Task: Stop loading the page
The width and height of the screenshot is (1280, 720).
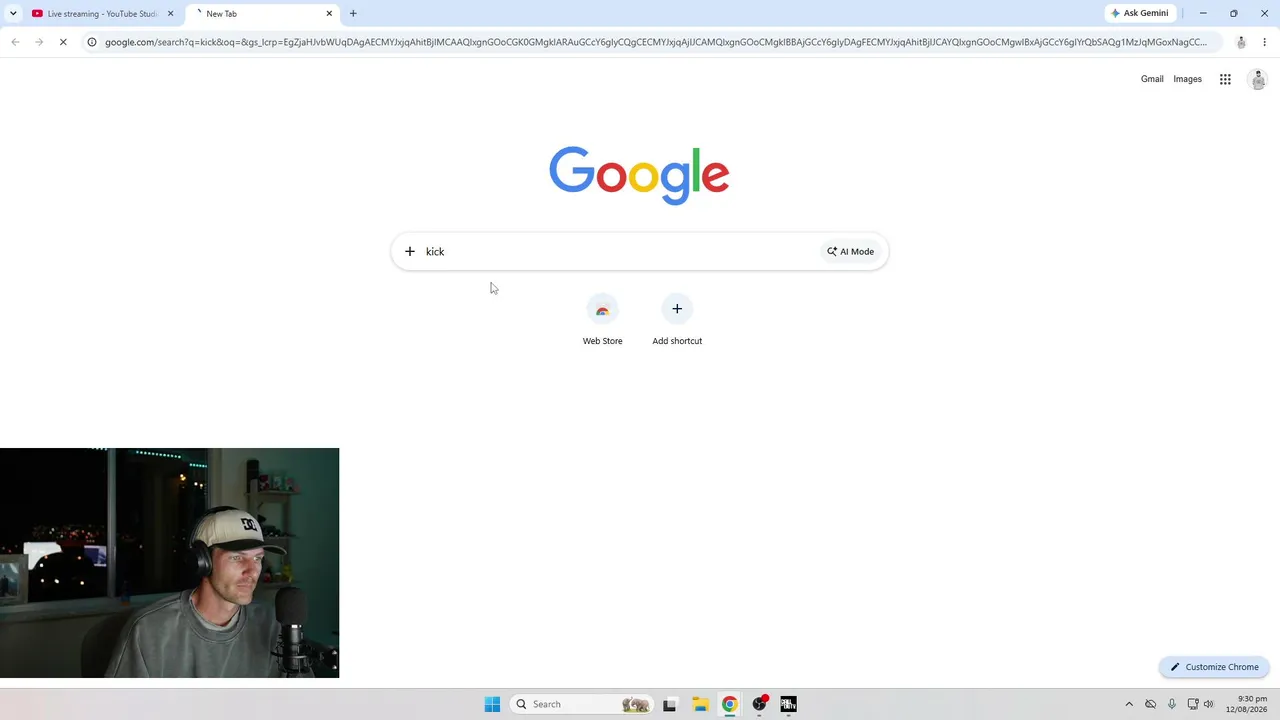Action: click(x=64, y=42)
